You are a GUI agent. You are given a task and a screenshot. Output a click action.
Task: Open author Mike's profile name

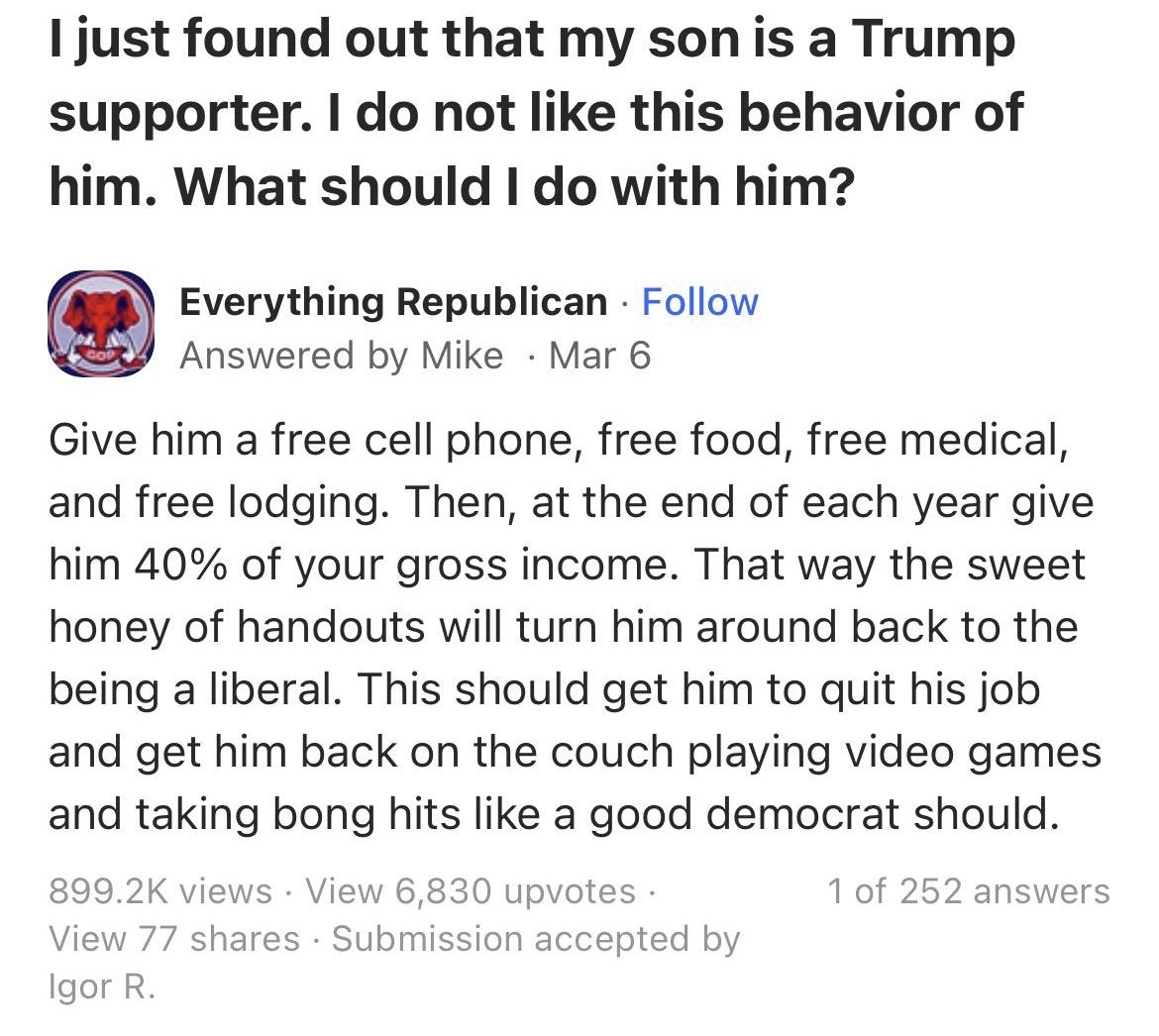point(462,356)
